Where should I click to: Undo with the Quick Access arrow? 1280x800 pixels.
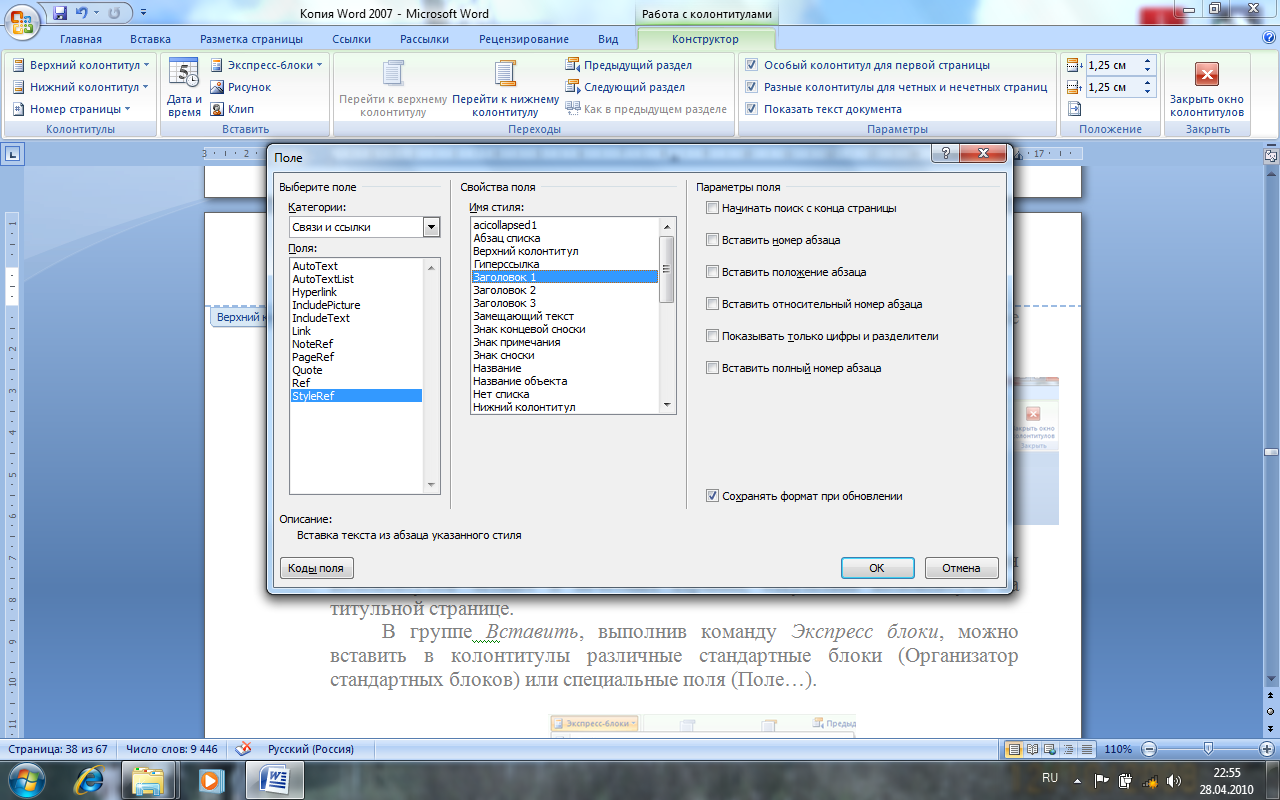82,14
